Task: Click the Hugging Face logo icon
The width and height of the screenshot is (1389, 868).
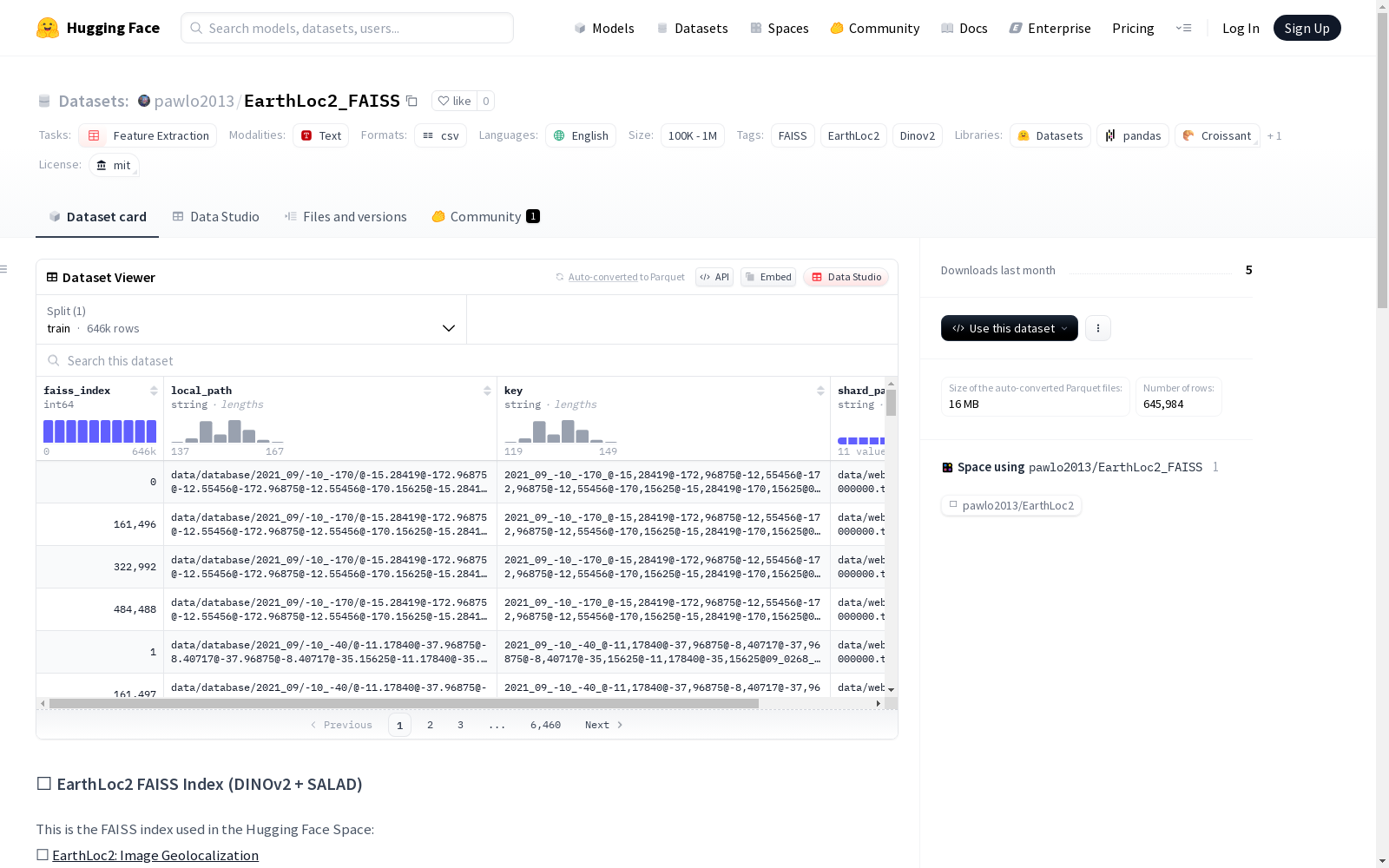Action: tap(48, 28)
